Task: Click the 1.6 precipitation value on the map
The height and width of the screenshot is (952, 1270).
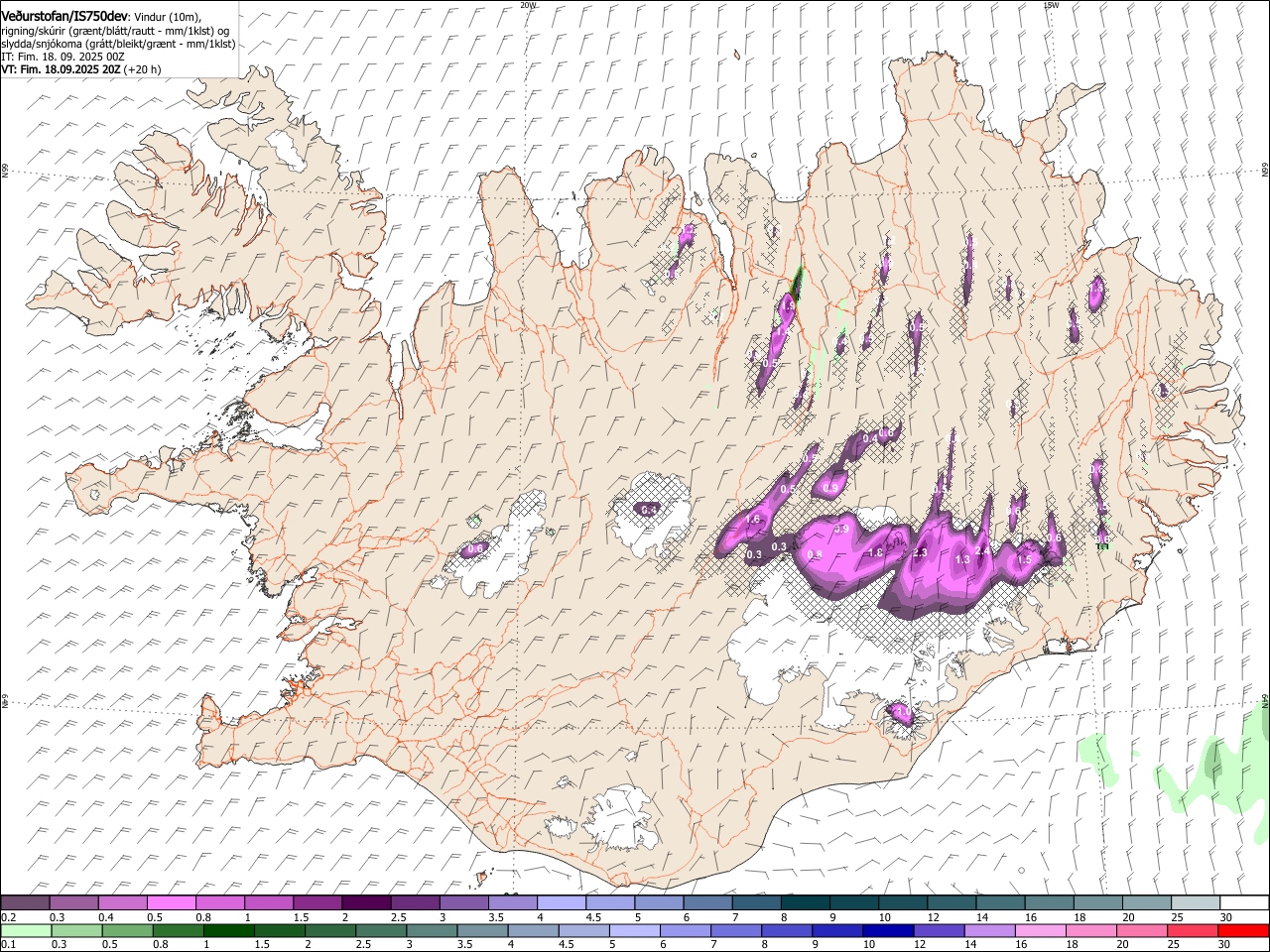Action: [x=752, y=520]
